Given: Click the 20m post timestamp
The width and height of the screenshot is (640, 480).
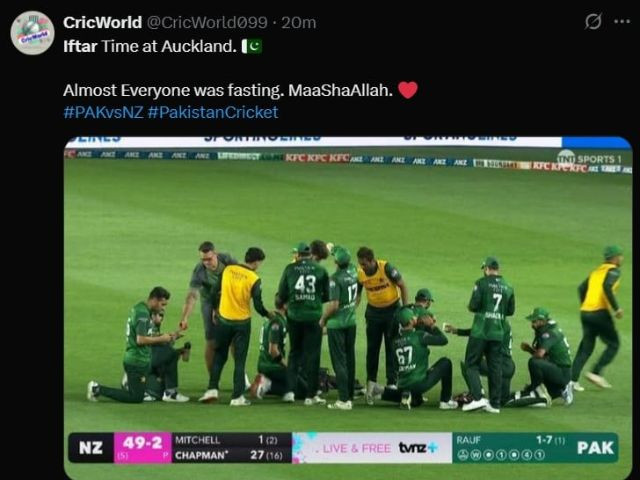Looking at the screenshot, I should click(x=299, y=22).
